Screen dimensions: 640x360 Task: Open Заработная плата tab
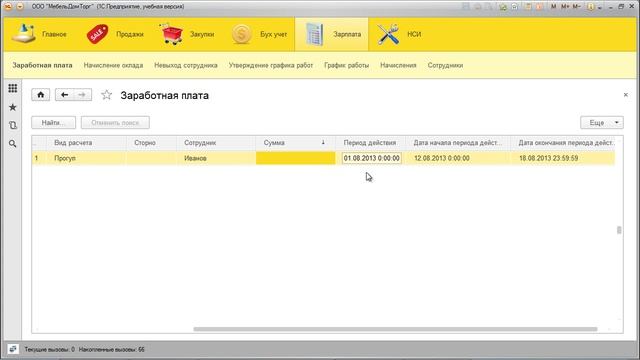pos(42,65)
